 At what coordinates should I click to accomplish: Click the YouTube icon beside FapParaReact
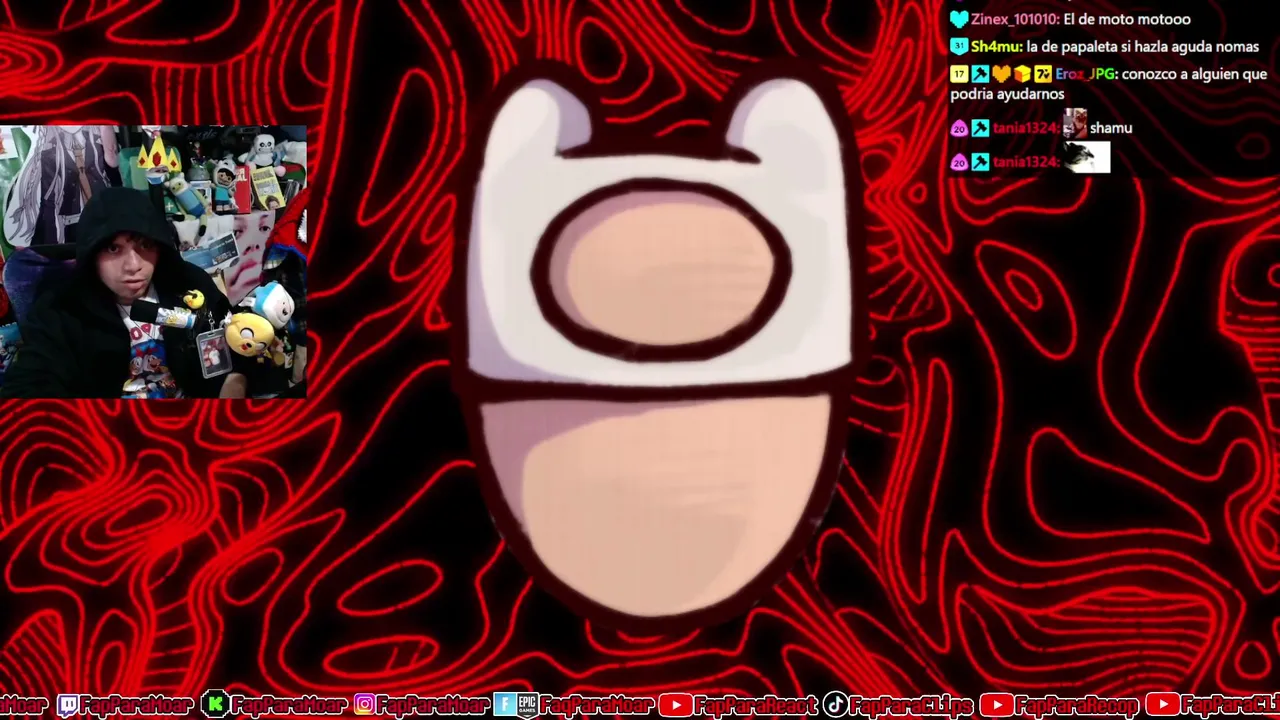coord(675,705)
